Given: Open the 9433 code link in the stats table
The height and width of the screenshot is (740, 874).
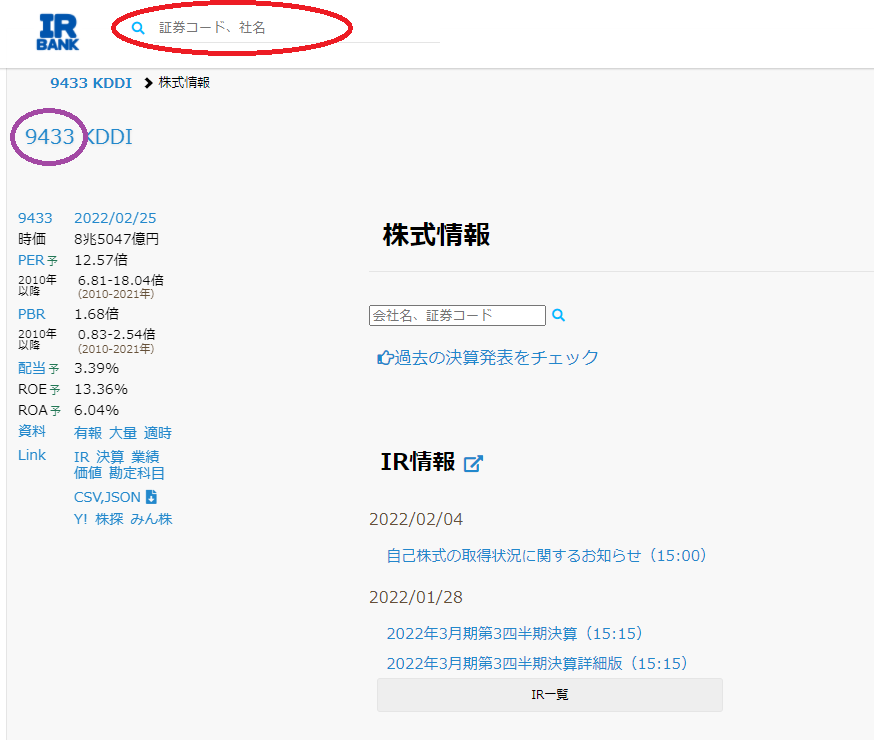Looking at the screenshot, I should (35, 218).
